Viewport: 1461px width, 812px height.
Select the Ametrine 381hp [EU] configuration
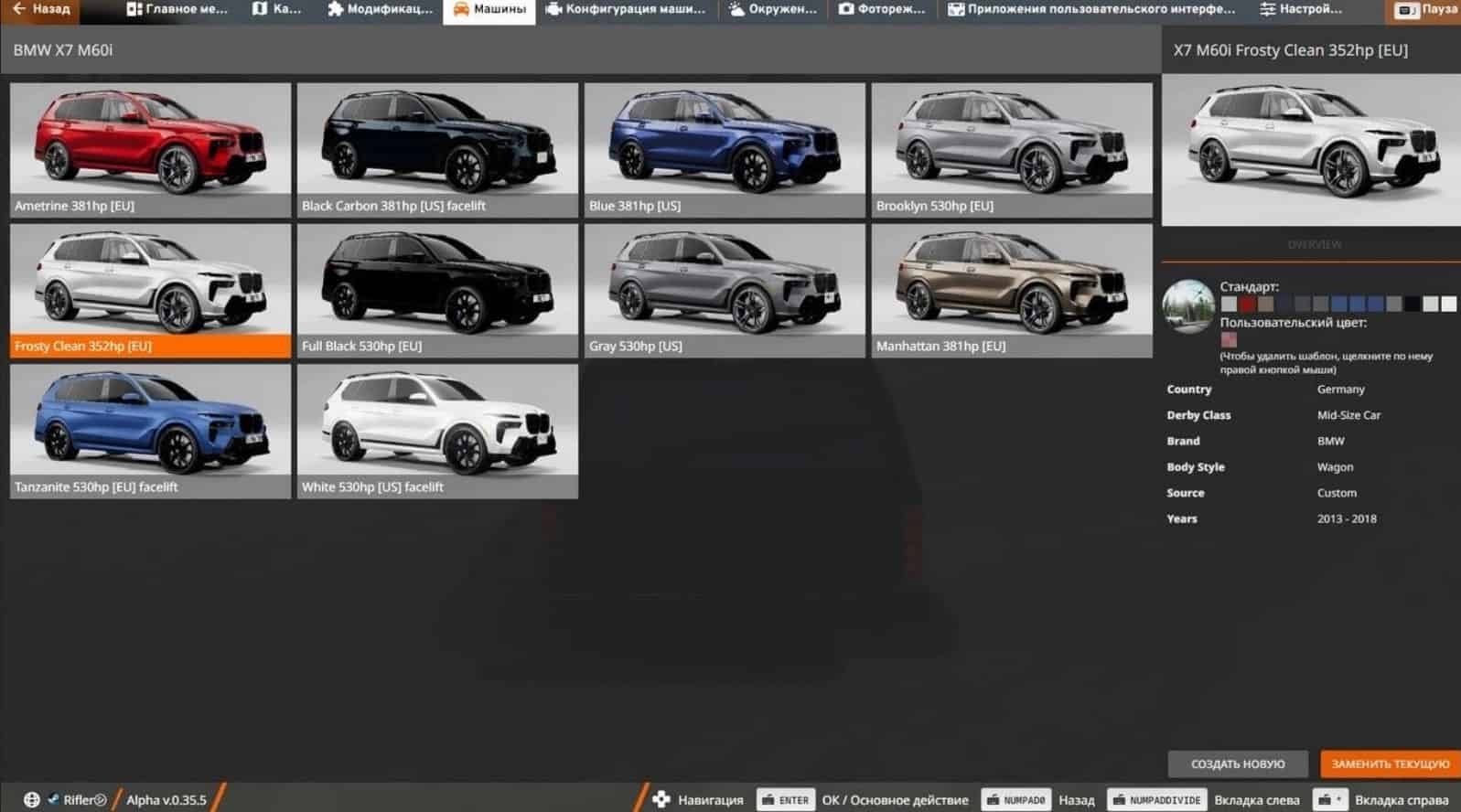tap(150, 150)
